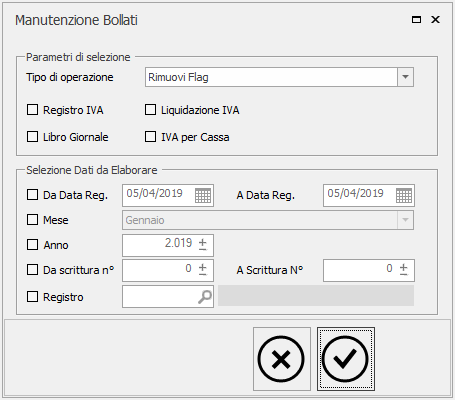Check the Da scrittura n° checkbox
The height and width of the screenshot is (400, 455).
(32, 269)
